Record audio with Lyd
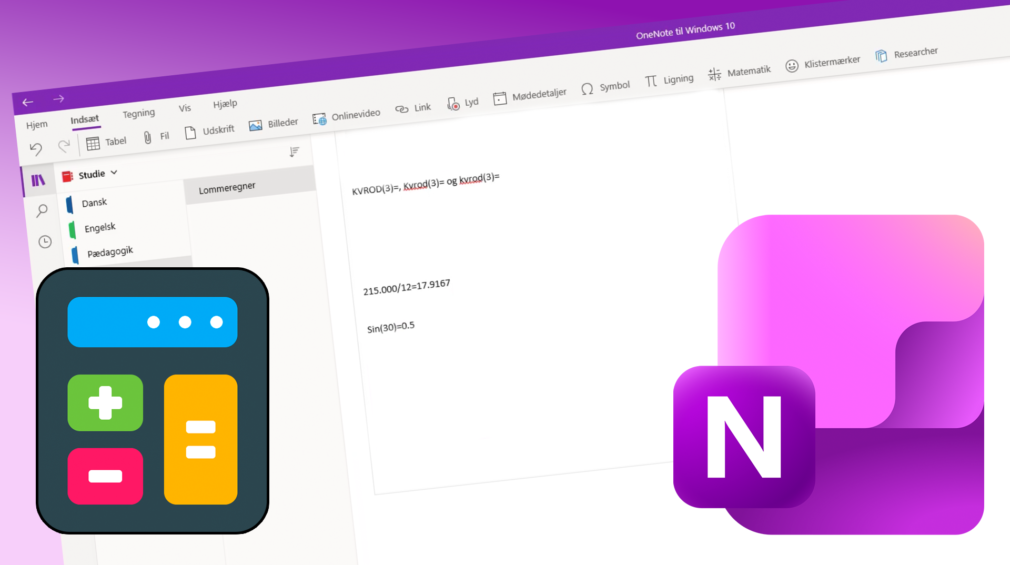This screenshot has width=1010, height=565. (x=453, y=103)
